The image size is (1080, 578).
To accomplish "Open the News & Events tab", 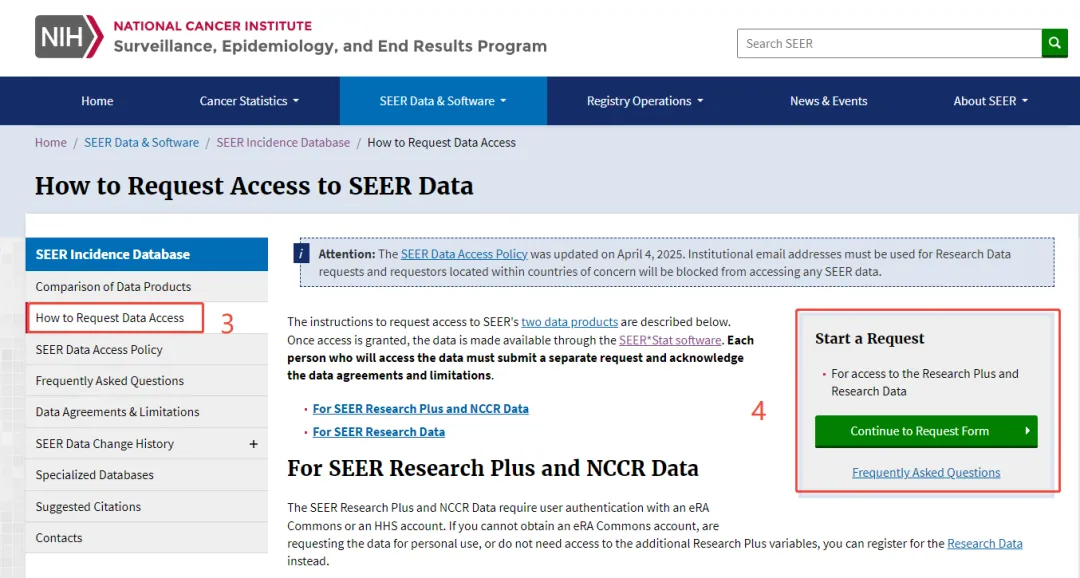I will click(829, 101).
